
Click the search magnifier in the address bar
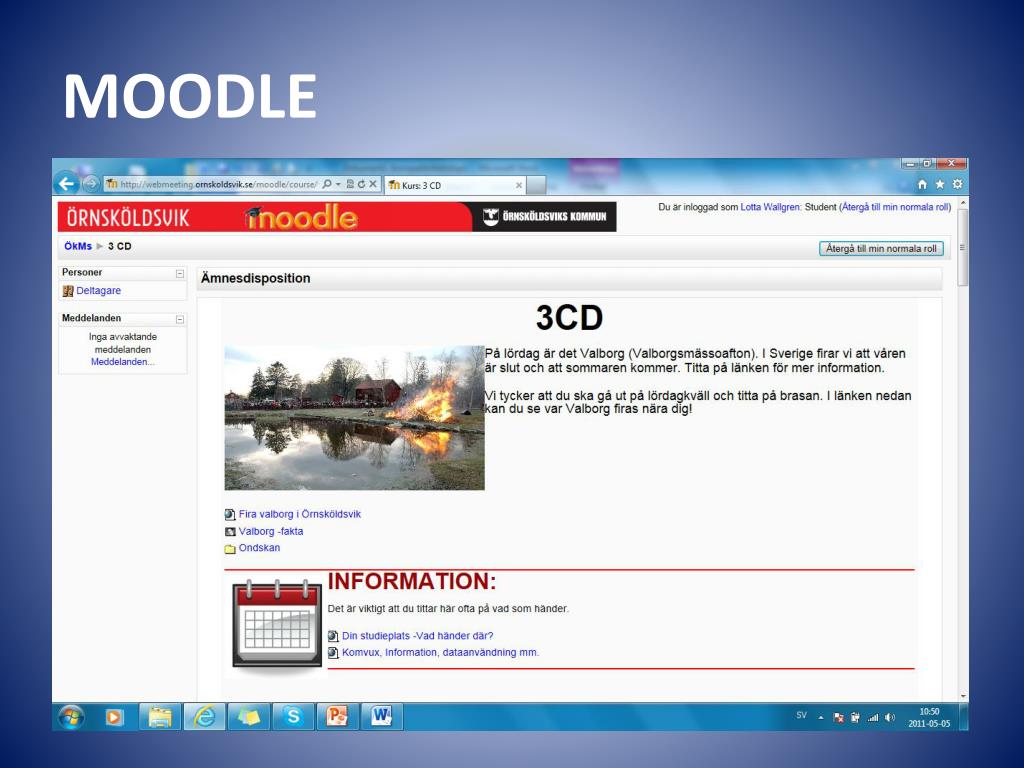327,184
